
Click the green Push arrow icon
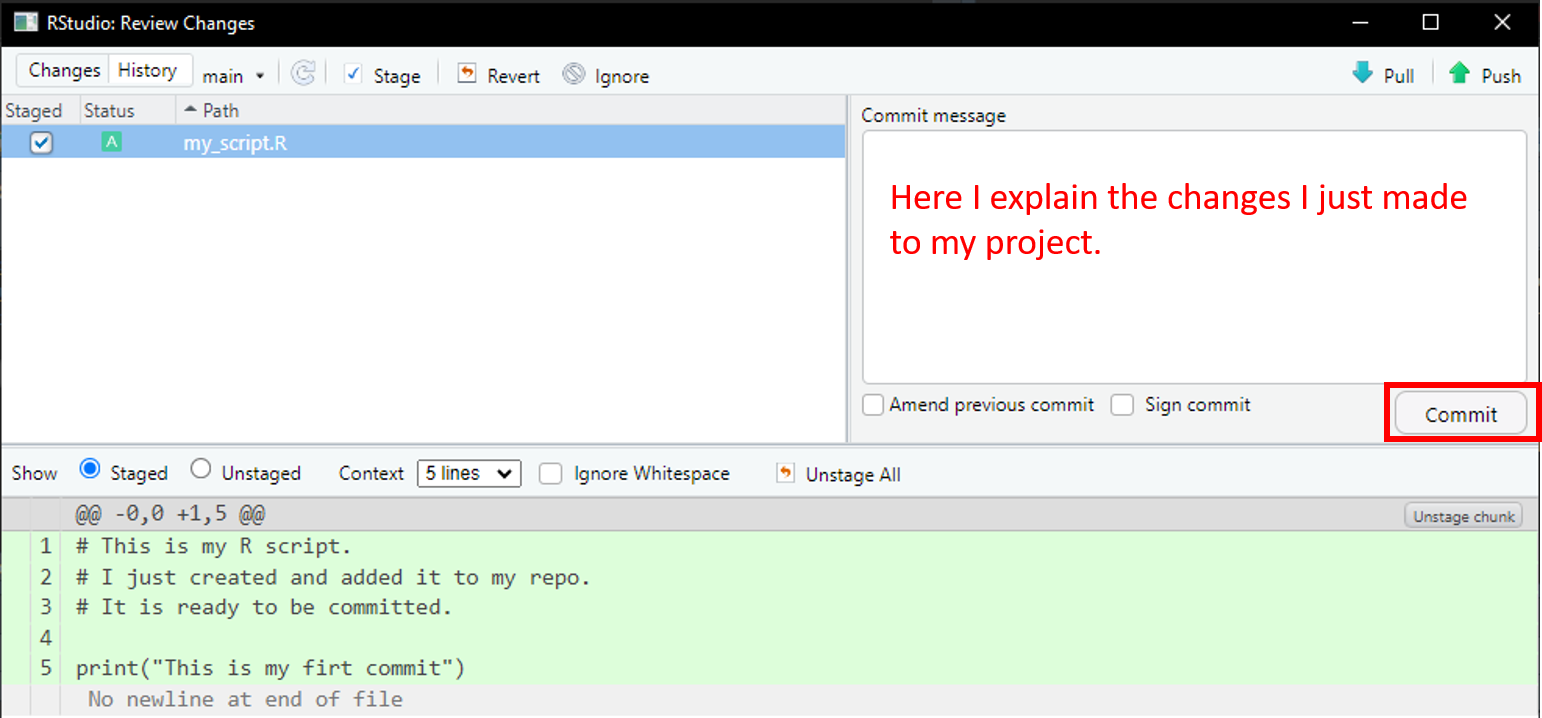point(1459,74)
